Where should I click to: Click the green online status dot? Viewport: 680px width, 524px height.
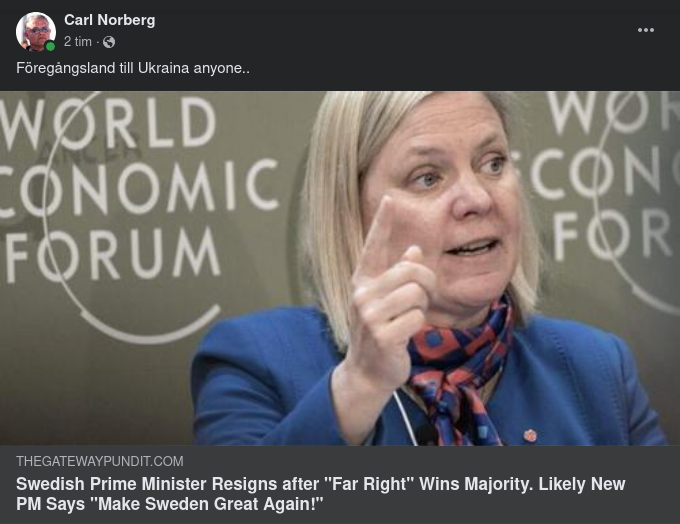[50, 46]
